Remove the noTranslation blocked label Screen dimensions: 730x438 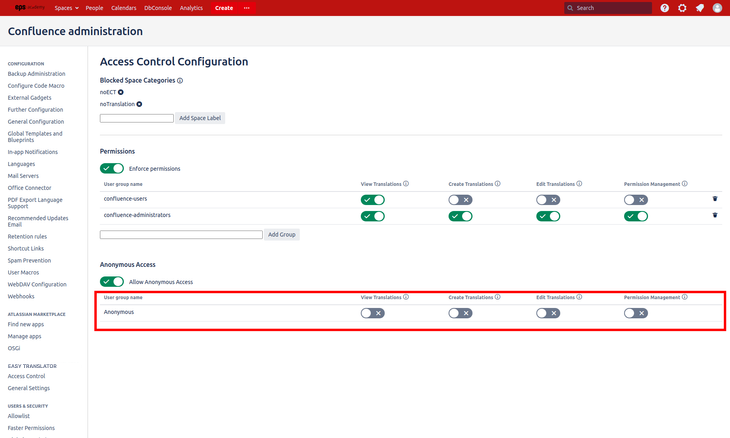click(x=139, y=104)
